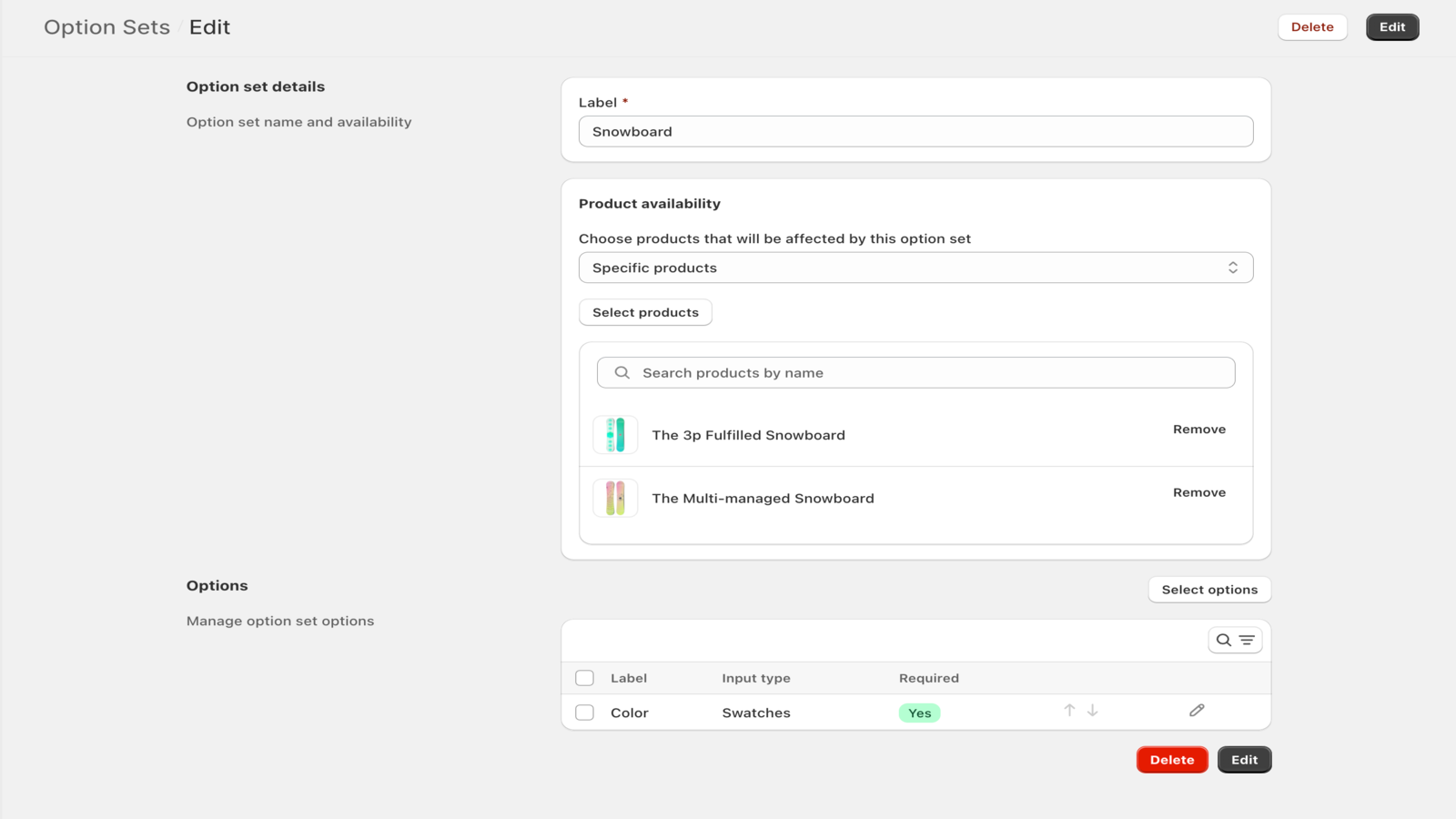This screenshot has height=819, width=1456.
Task: Remove The 3p Fulfilled Snowboard product
Action: (x=1199, y=429)
